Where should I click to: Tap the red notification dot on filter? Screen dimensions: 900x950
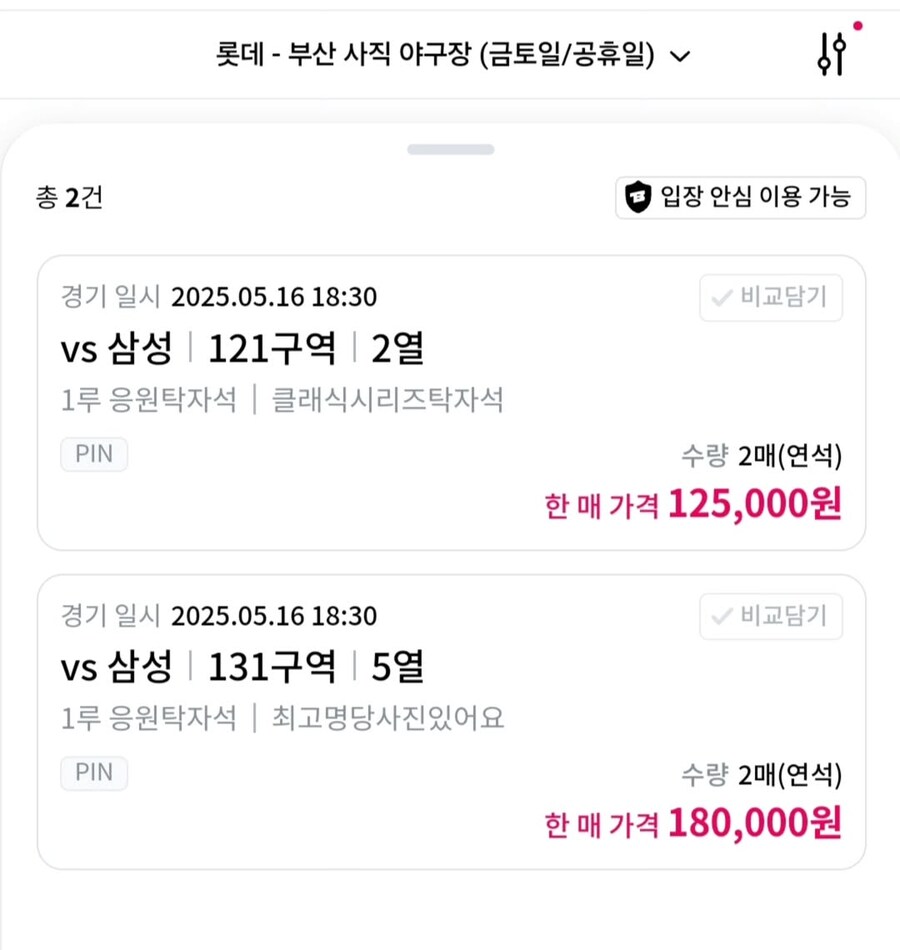858,25
